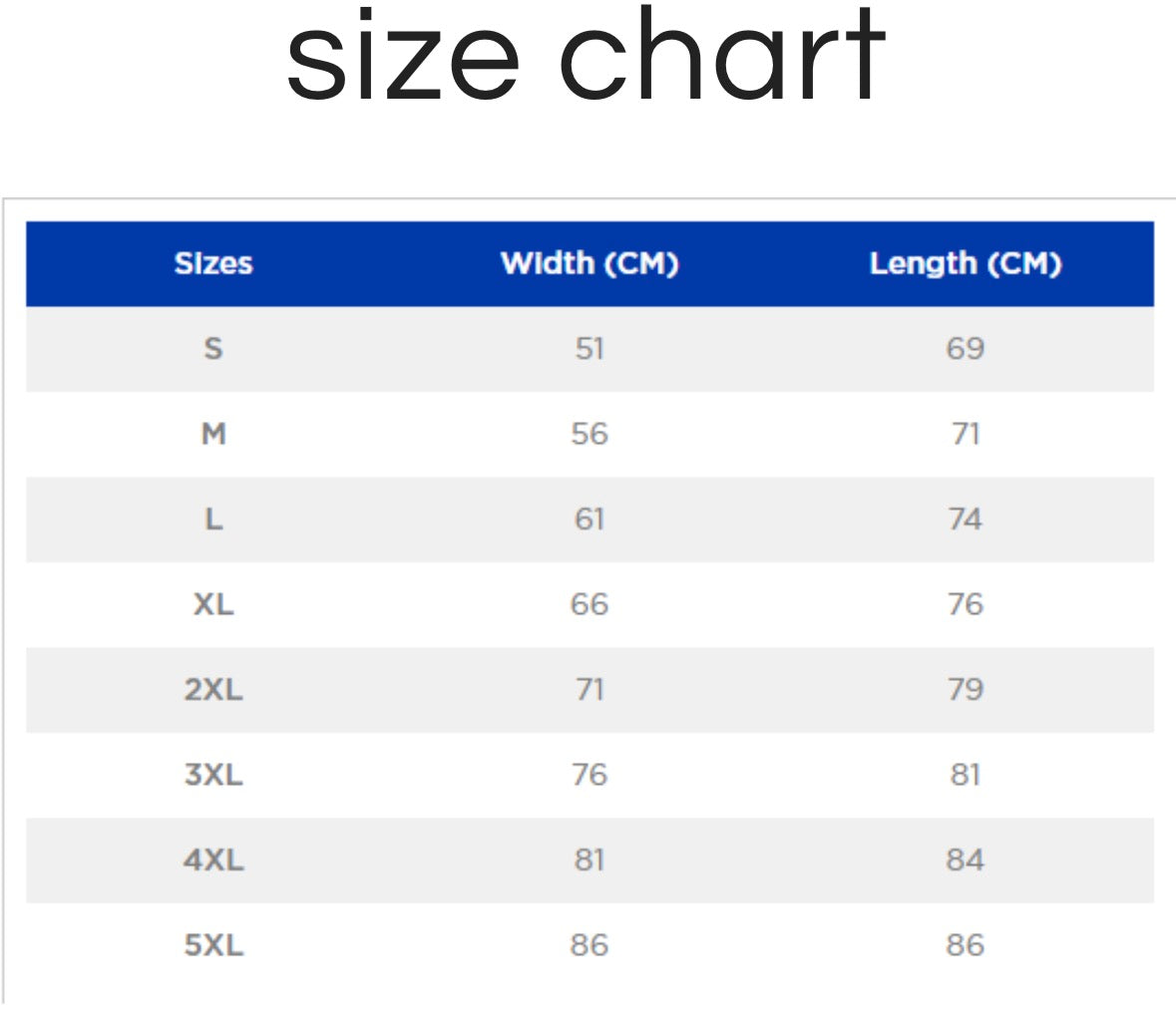Click length value 84 in 4XL row
The height and width of the screenshot is (1024, 1176).
tap(965, 859)
